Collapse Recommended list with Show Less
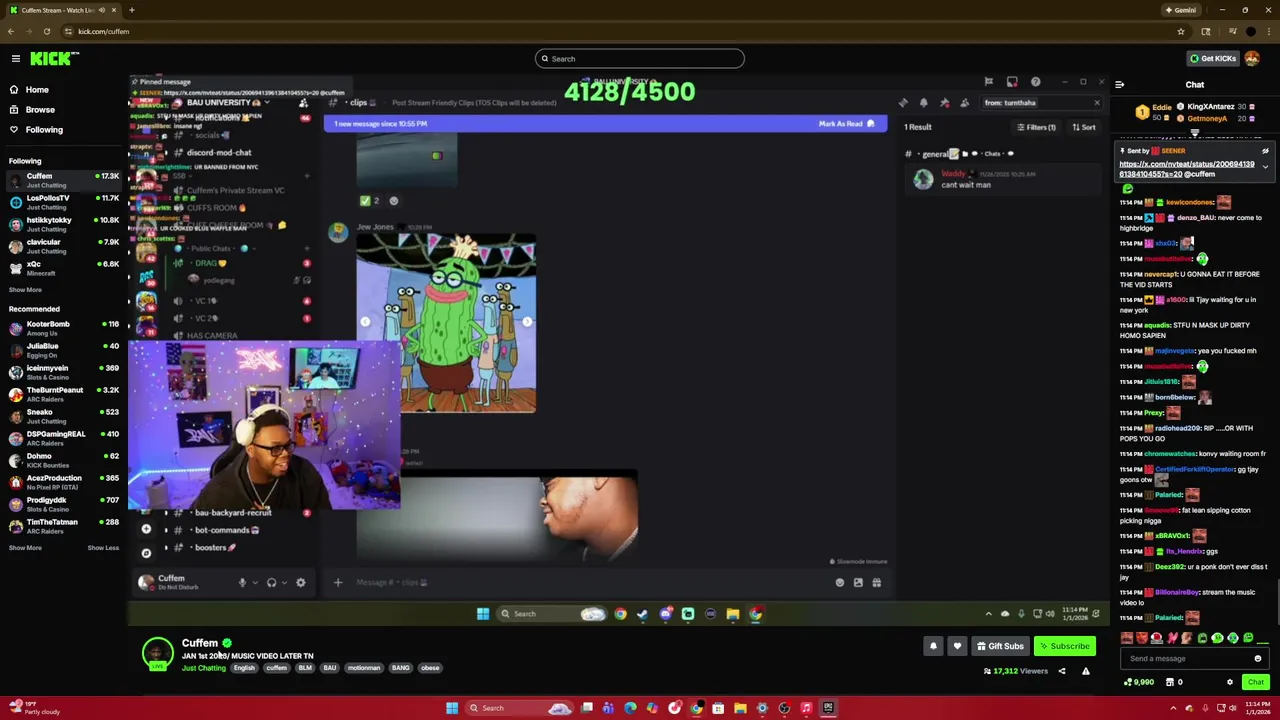The width and height of the screenshot is (1280, 720). (x=103, y=548)
